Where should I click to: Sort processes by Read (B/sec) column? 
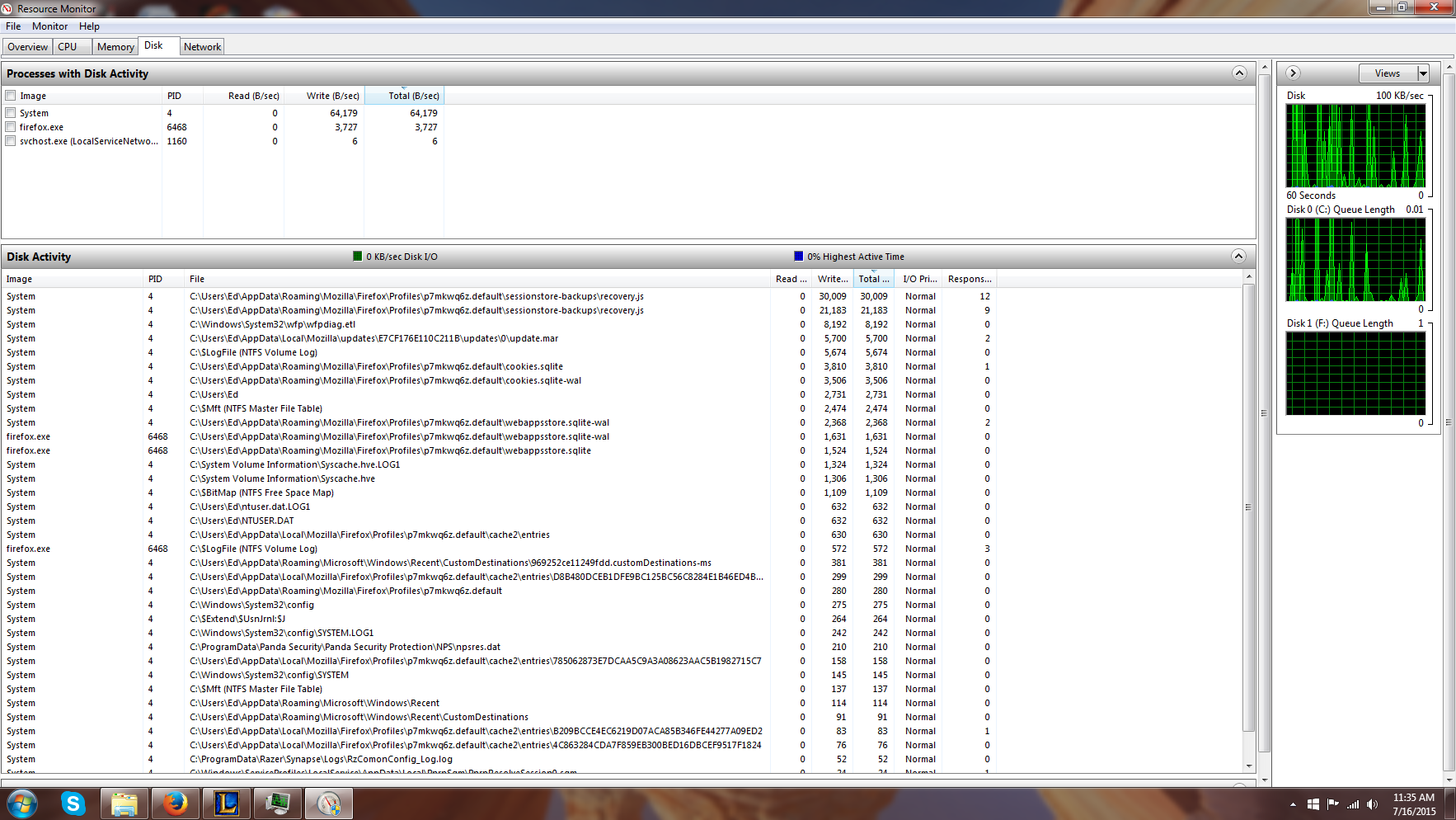tap(244, 96)
